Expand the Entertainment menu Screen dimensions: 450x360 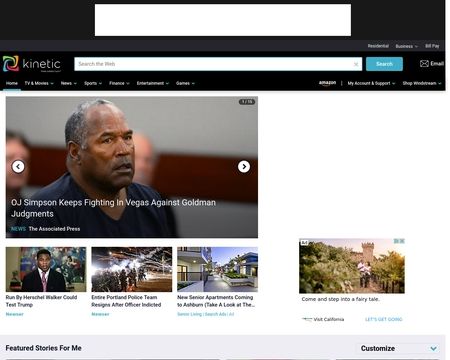tap(153, 83)
